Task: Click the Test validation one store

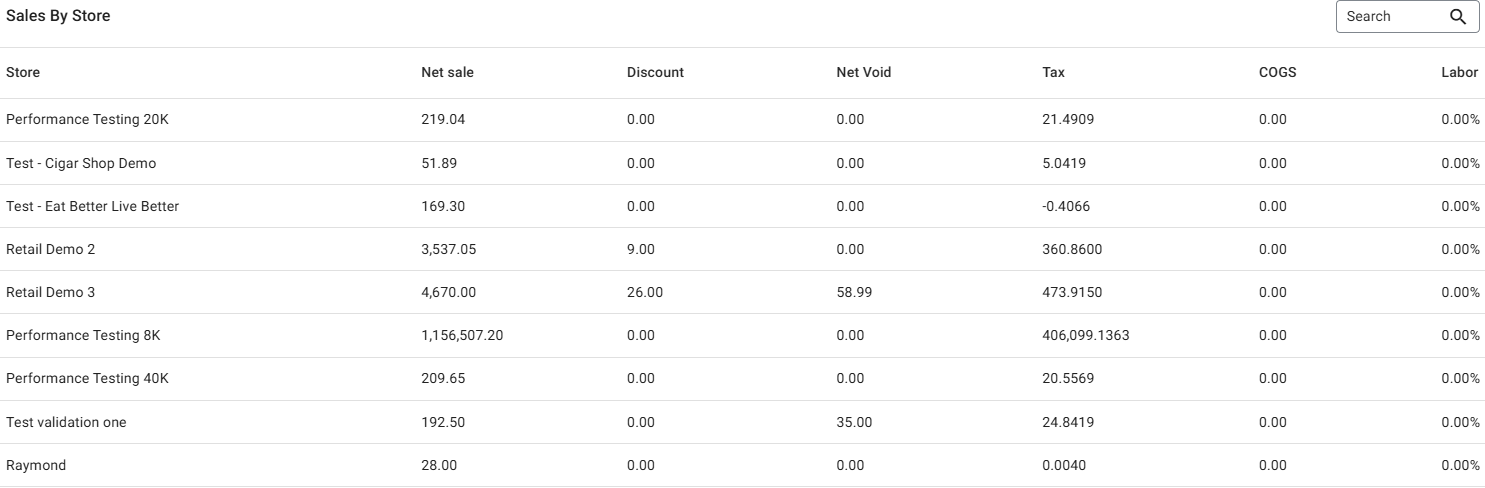Action: pos(66,422)
